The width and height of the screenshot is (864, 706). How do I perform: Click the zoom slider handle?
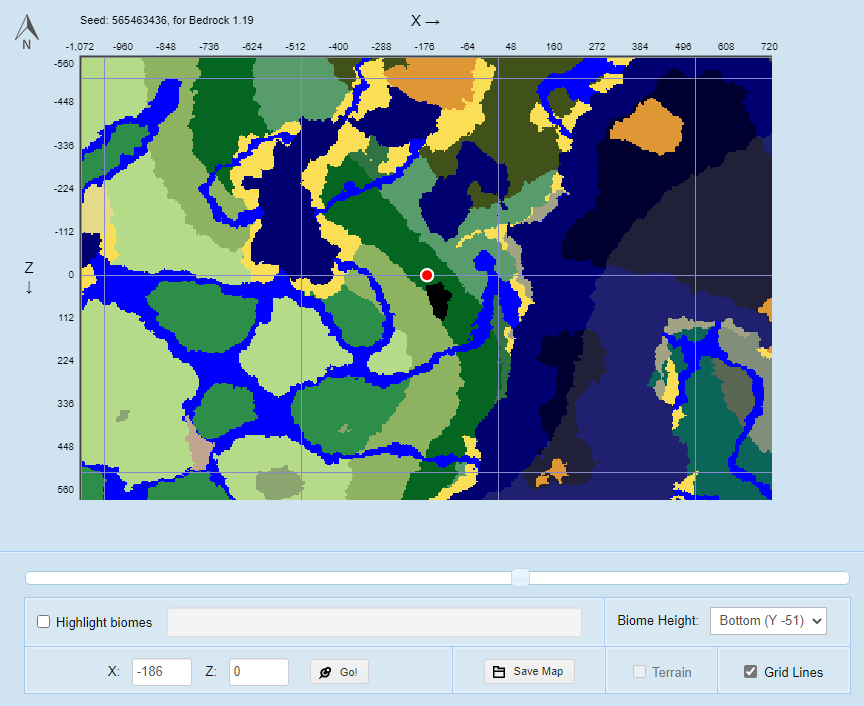[x=520, y=577]
